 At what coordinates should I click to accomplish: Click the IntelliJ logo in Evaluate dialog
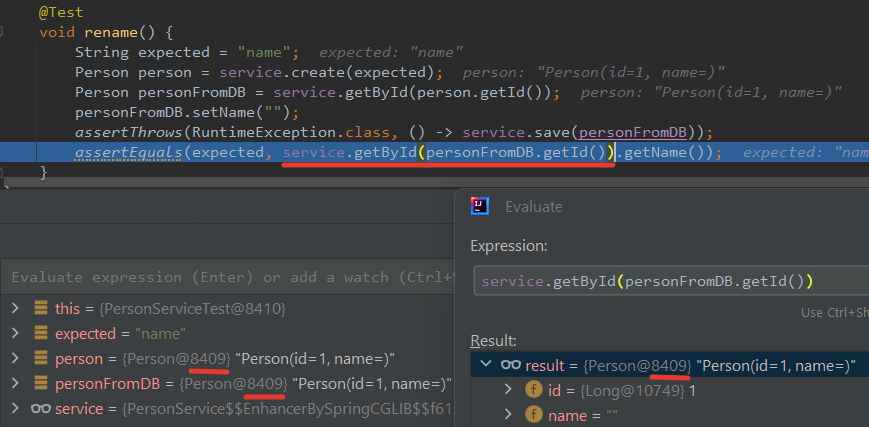point(479,206)
